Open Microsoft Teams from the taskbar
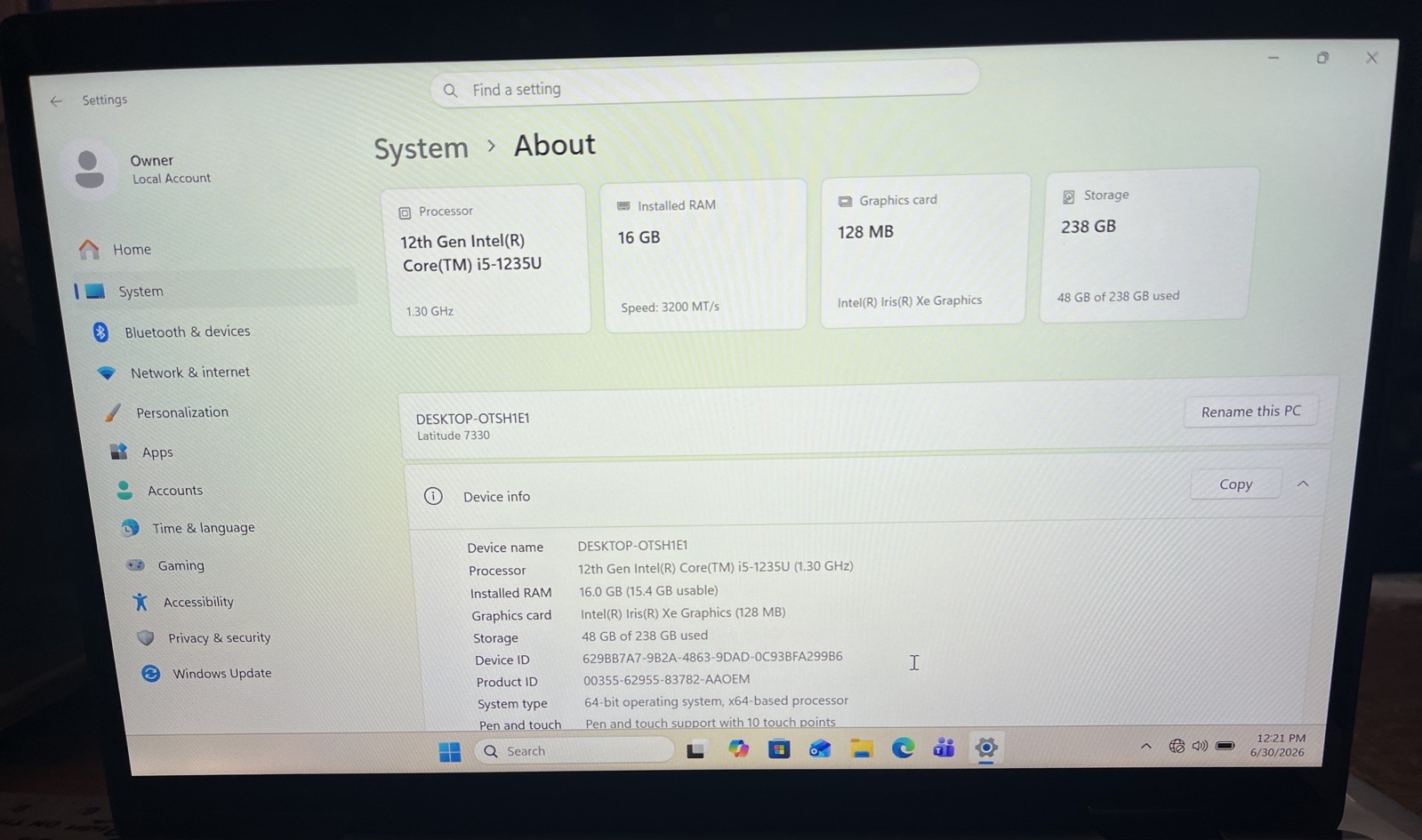The height and width of the screenshot is (840, 1422). tap(944, 748)
